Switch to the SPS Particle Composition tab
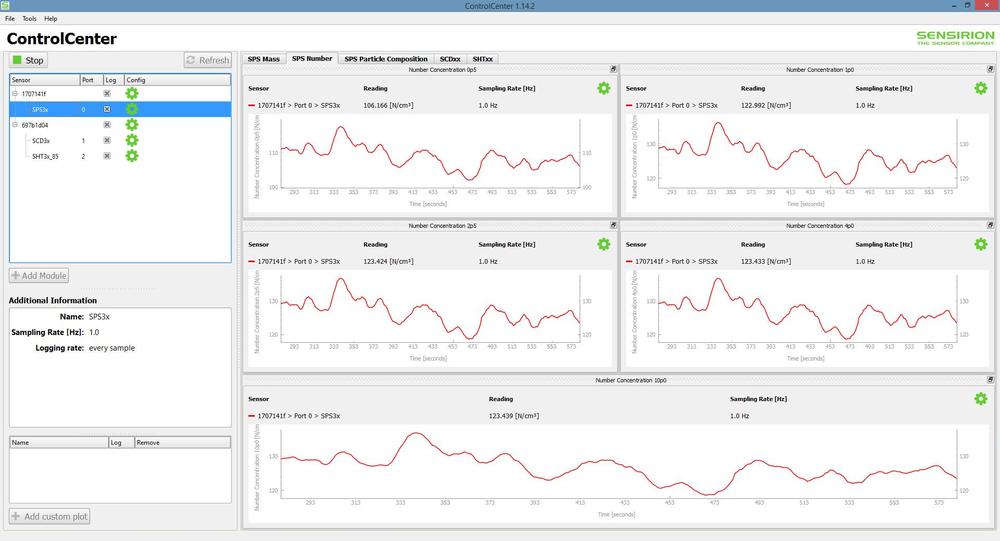Image resolution: width=1000 pixels, height=541 pixels. pos(386,59)
